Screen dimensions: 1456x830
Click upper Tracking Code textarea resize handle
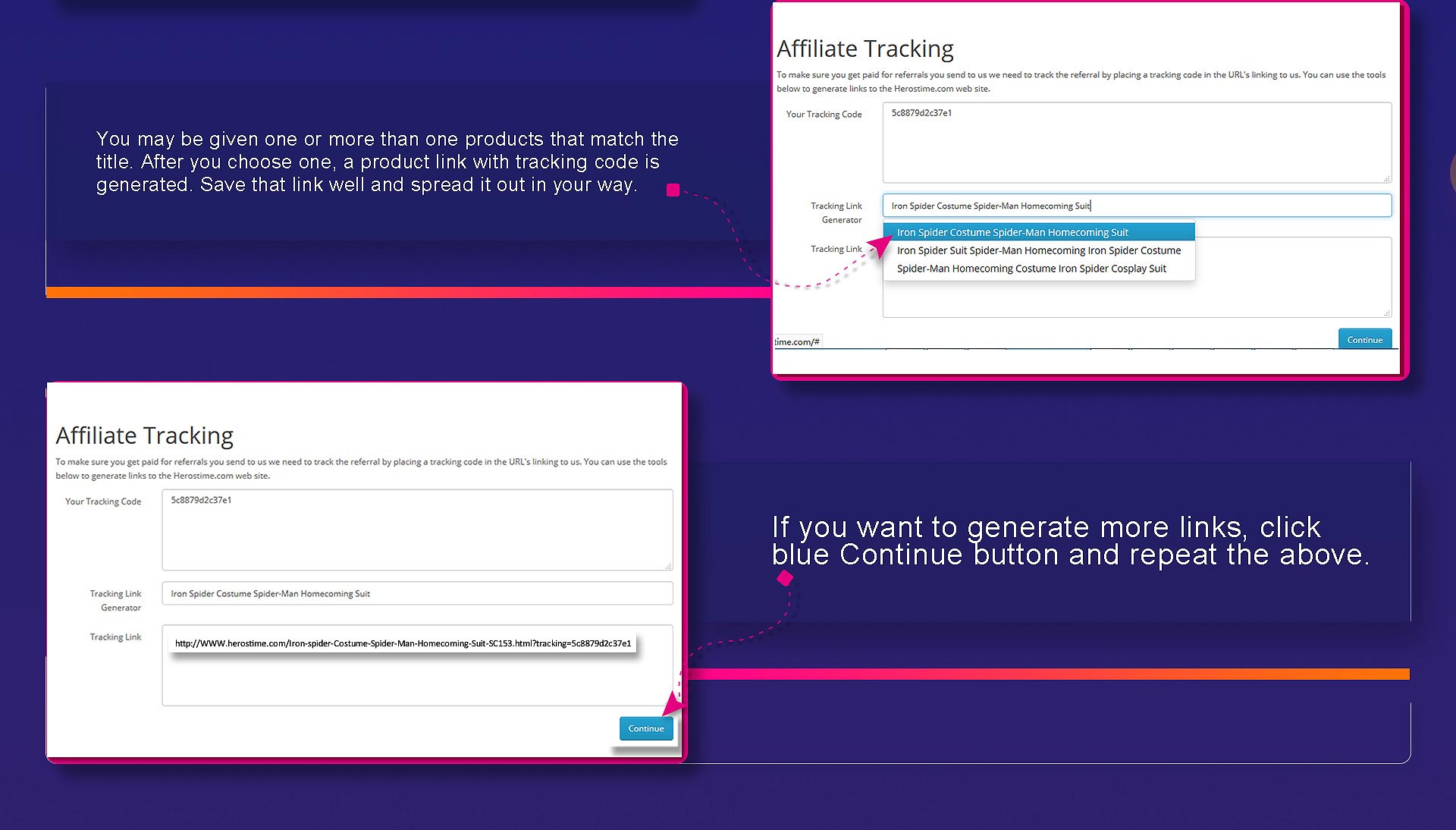click(1386, 178)
